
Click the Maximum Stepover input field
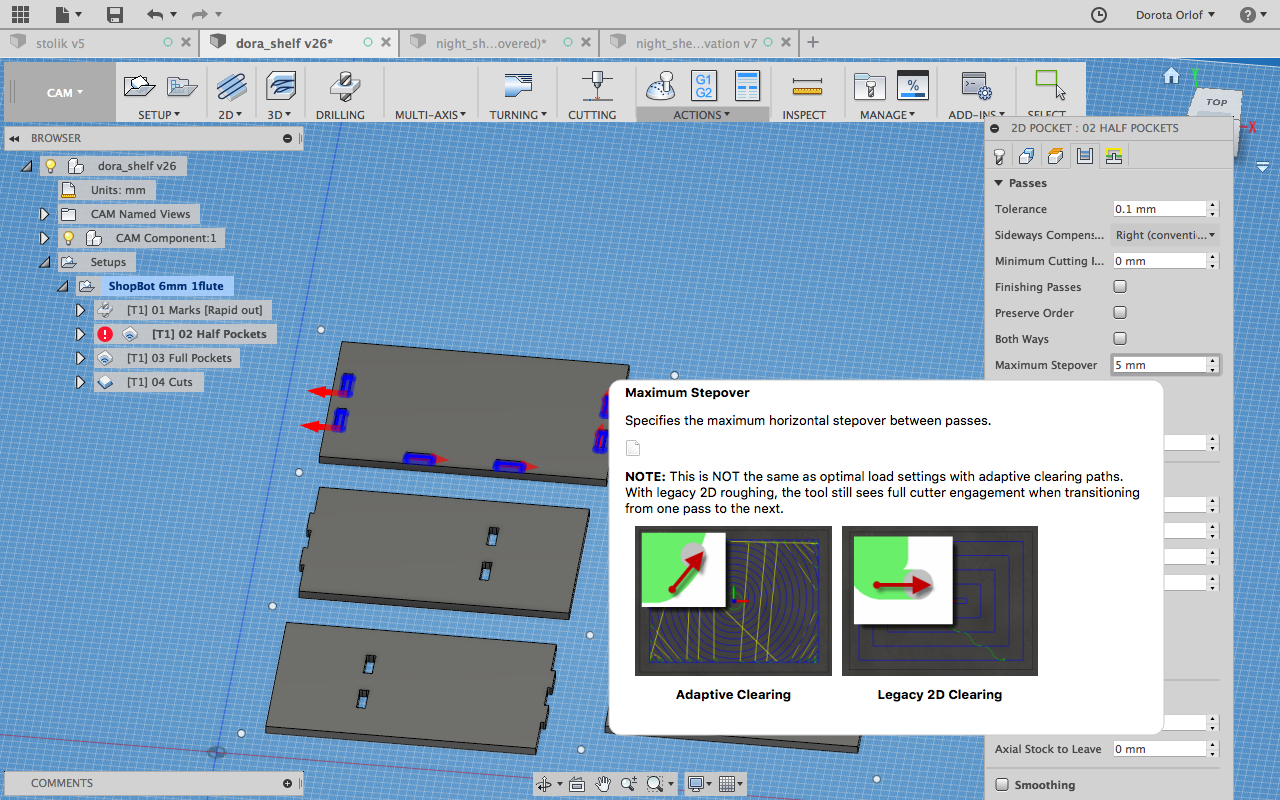tap(1160, 365)
